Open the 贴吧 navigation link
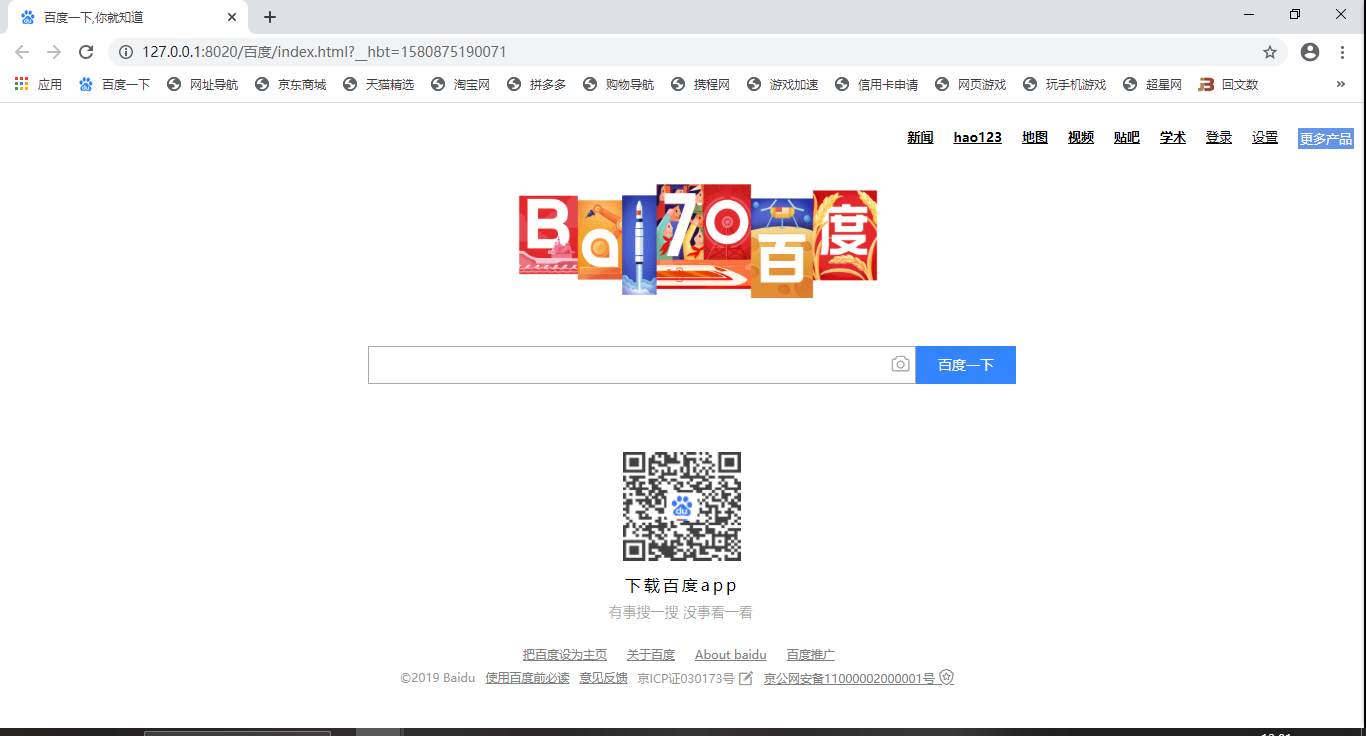This screenshot has width=1366, height=736. (1127, 138)
